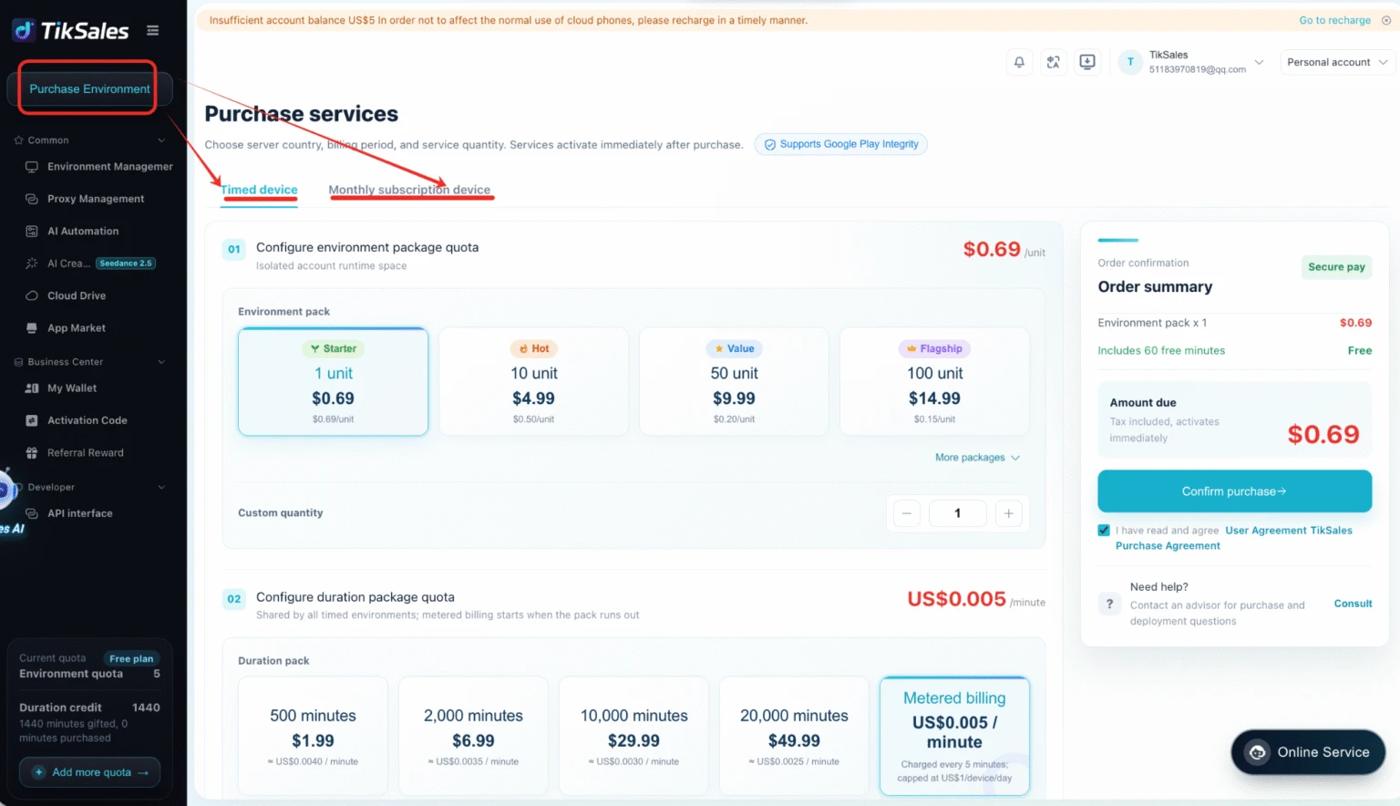Open the Seedance 2.5 AI creation item
The image size is (1400, 806).
(x=91, y=264)
